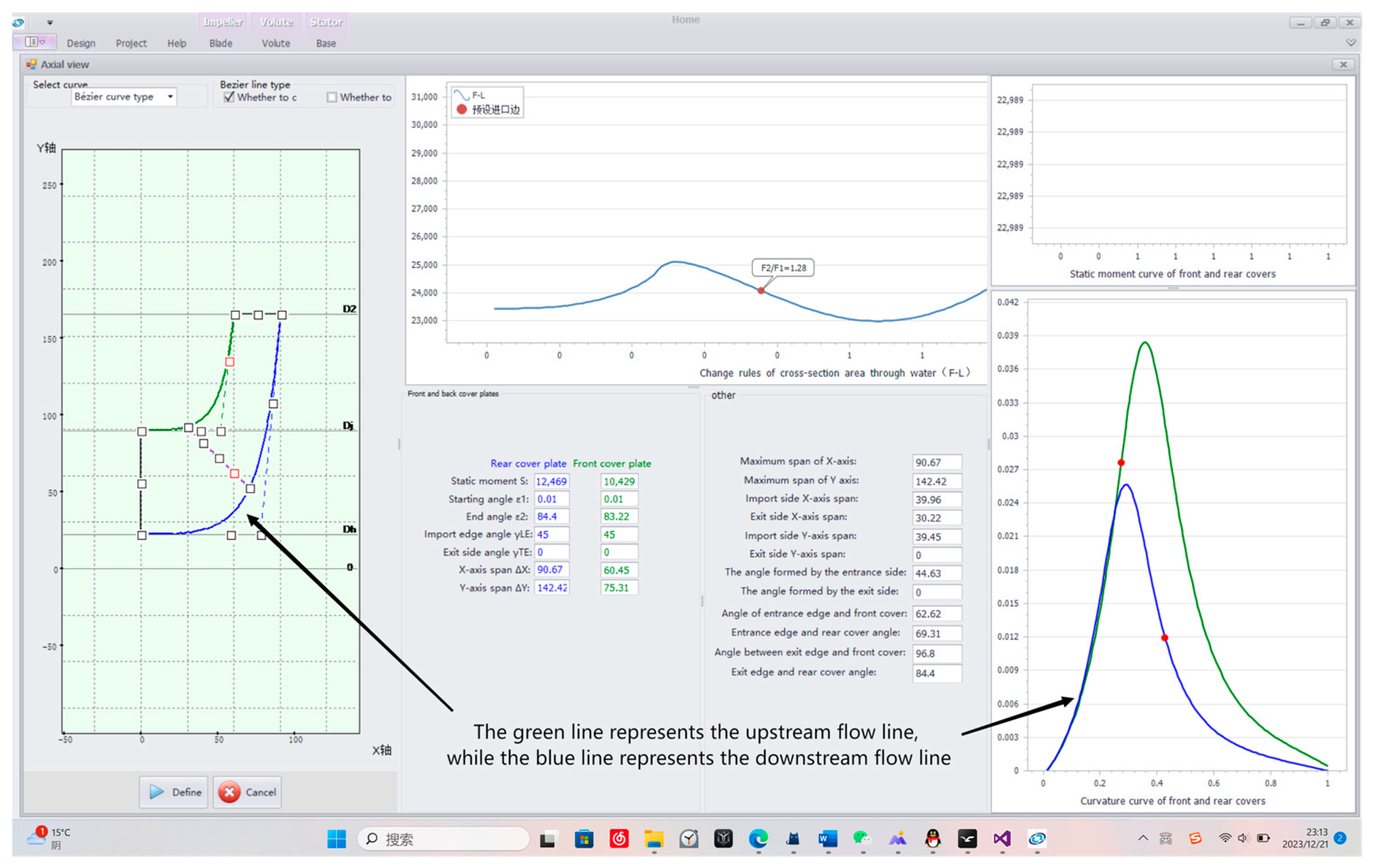1373x868 pixels.
Task: Click the blue play icon on Define
Action: point(156,792)
